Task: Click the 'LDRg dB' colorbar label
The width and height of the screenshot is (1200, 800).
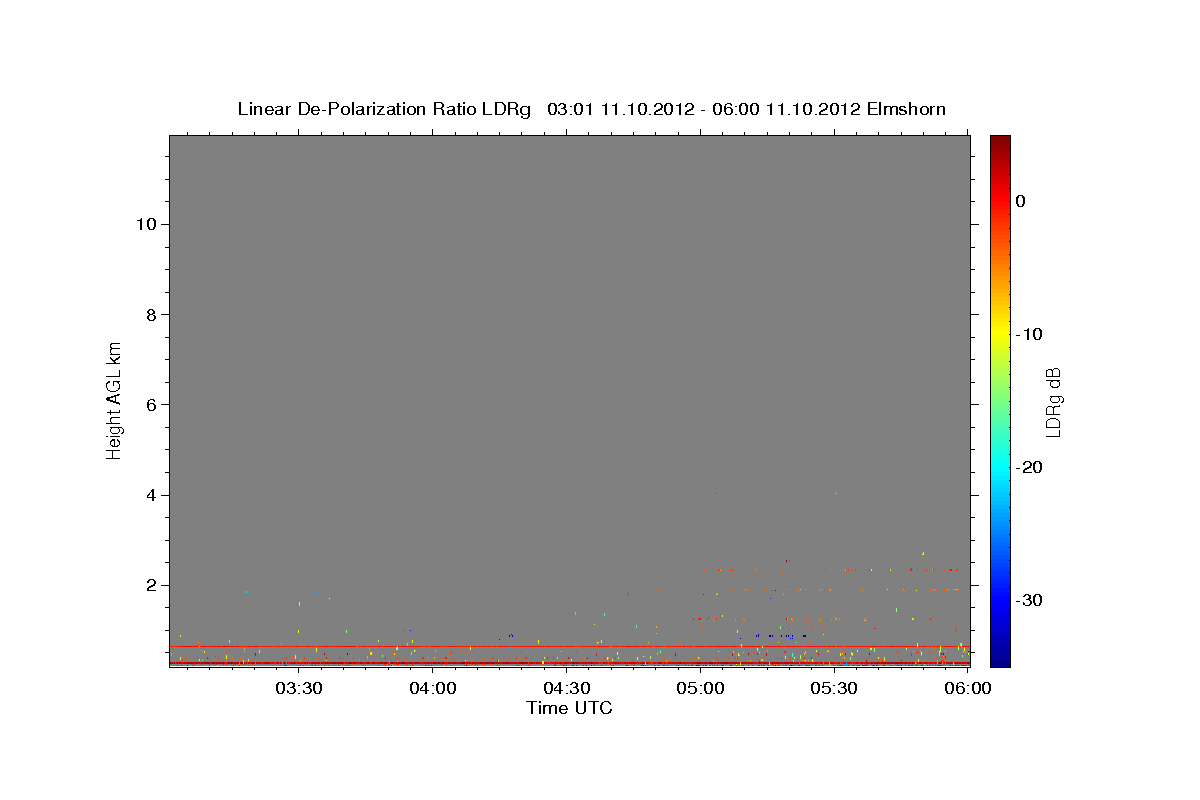Action: pyautogui.click(x=1053, y=402)
